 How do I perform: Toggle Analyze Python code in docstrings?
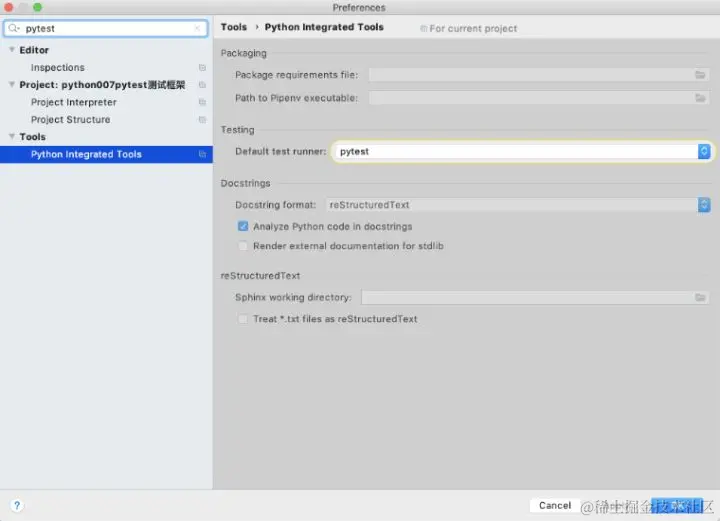pyautogui.click(x=243, y=226)
